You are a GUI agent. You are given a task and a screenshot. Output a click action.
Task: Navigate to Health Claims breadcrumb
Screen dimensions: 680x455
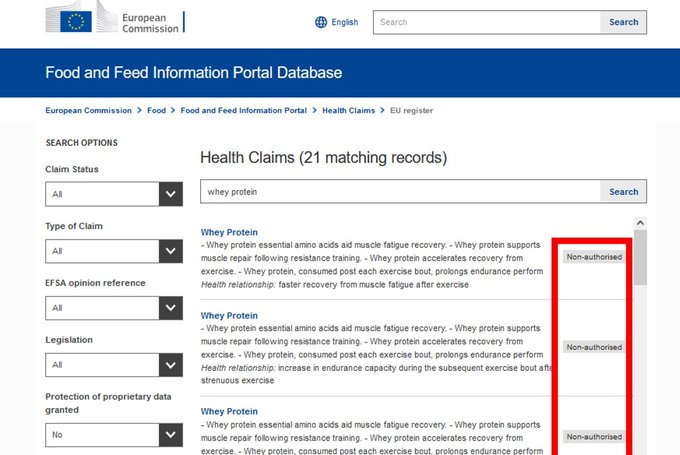350,110
